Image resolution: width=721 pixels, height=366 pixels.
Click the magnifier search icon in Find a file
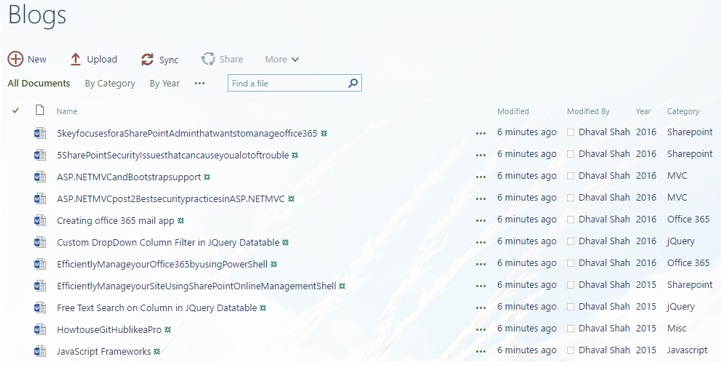pyautogui.click(x=353, y=83)
